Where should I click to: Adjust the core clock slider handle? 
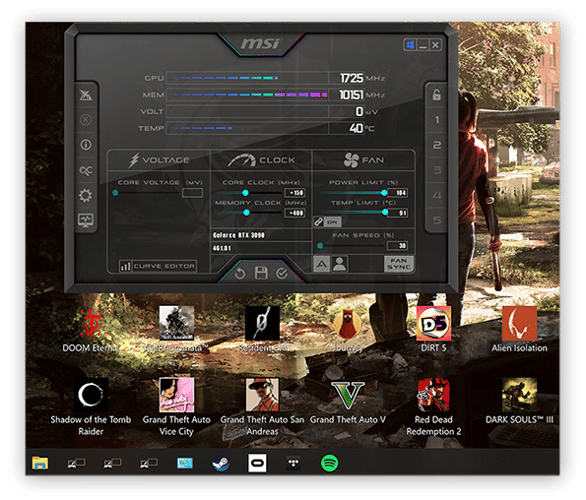point(245,193)
